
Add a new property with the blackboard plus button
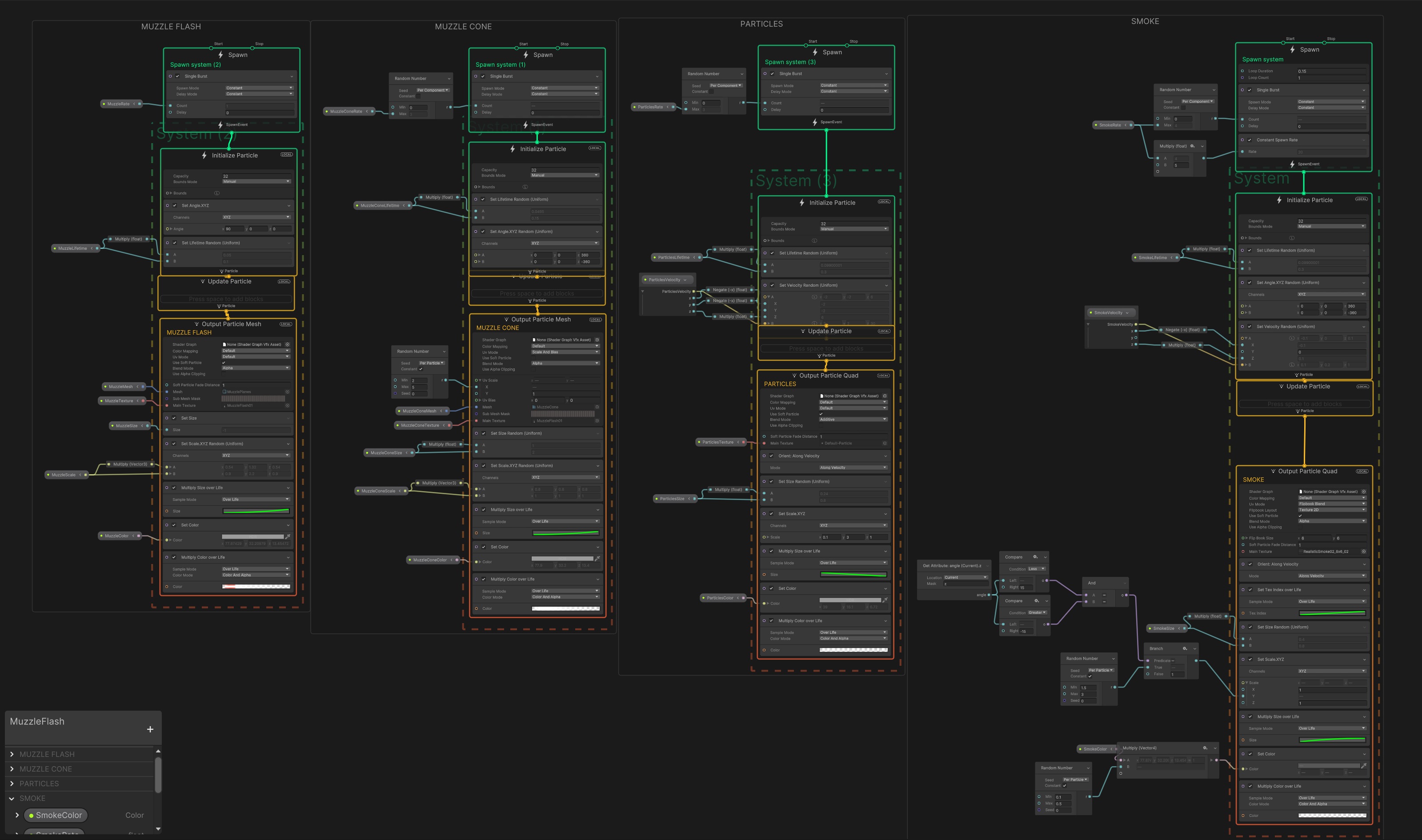pyautogui.click(x=150, y=729)
